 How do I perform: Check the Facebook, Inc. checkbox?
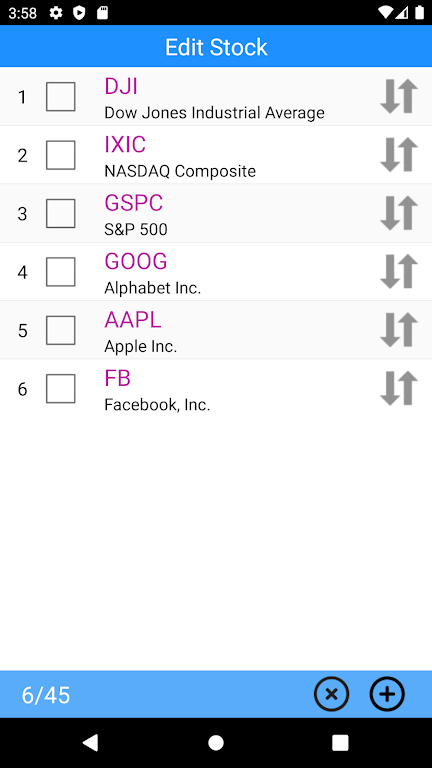tap(61, 388)
